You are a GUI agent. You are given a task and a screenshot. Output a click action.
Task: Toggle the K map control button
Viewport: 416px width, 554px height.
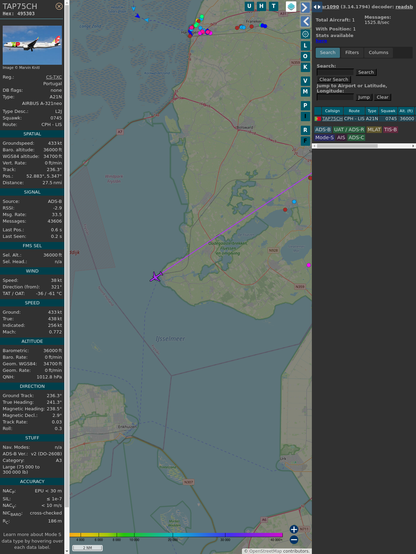click(305, 67)
